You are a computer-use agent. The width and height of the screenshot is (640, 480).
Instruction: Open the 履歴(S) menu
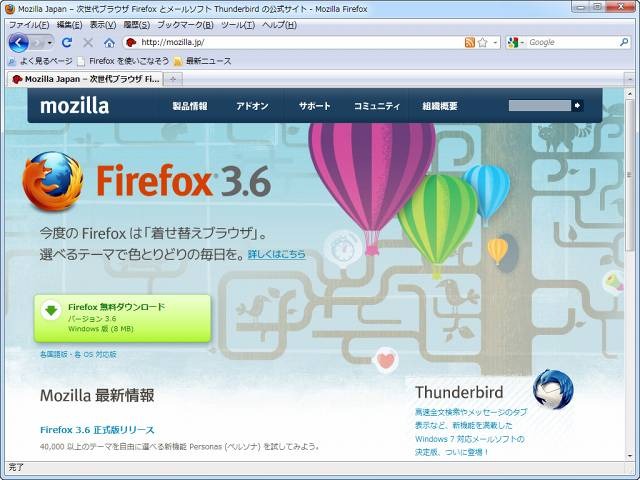tap(136, 25)
